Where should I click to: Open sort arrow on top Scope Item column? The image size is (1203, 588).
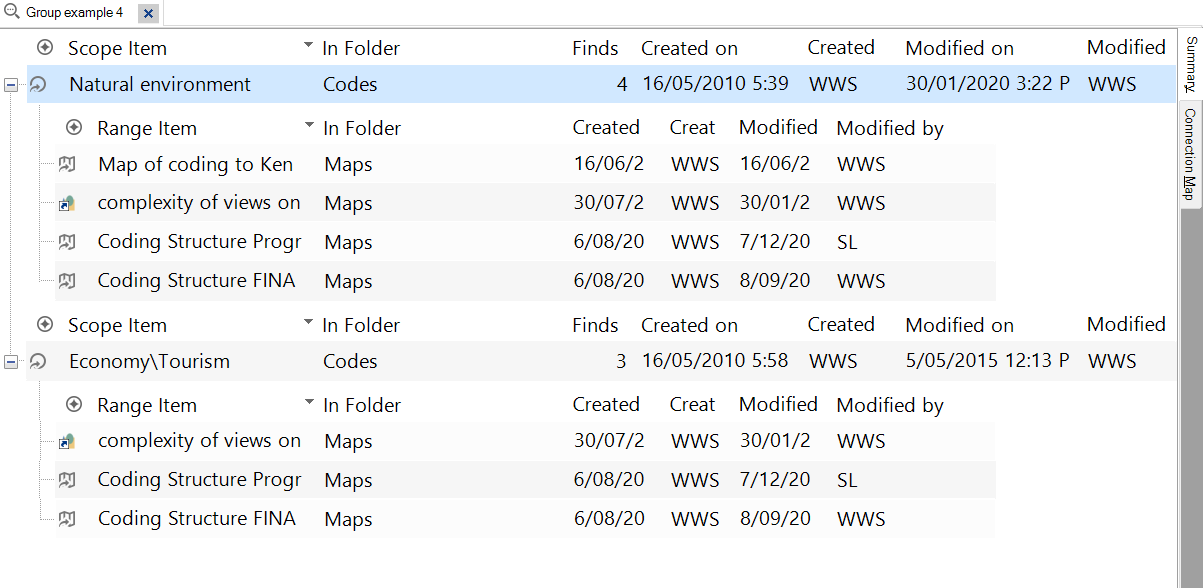(x=308, y=47)
